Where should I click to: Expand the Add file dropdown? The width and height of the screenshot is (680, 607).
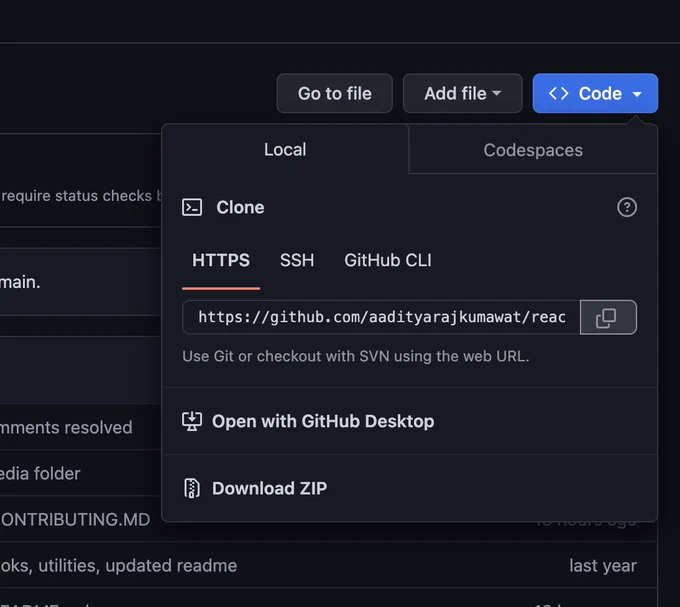tap(462, 93)
